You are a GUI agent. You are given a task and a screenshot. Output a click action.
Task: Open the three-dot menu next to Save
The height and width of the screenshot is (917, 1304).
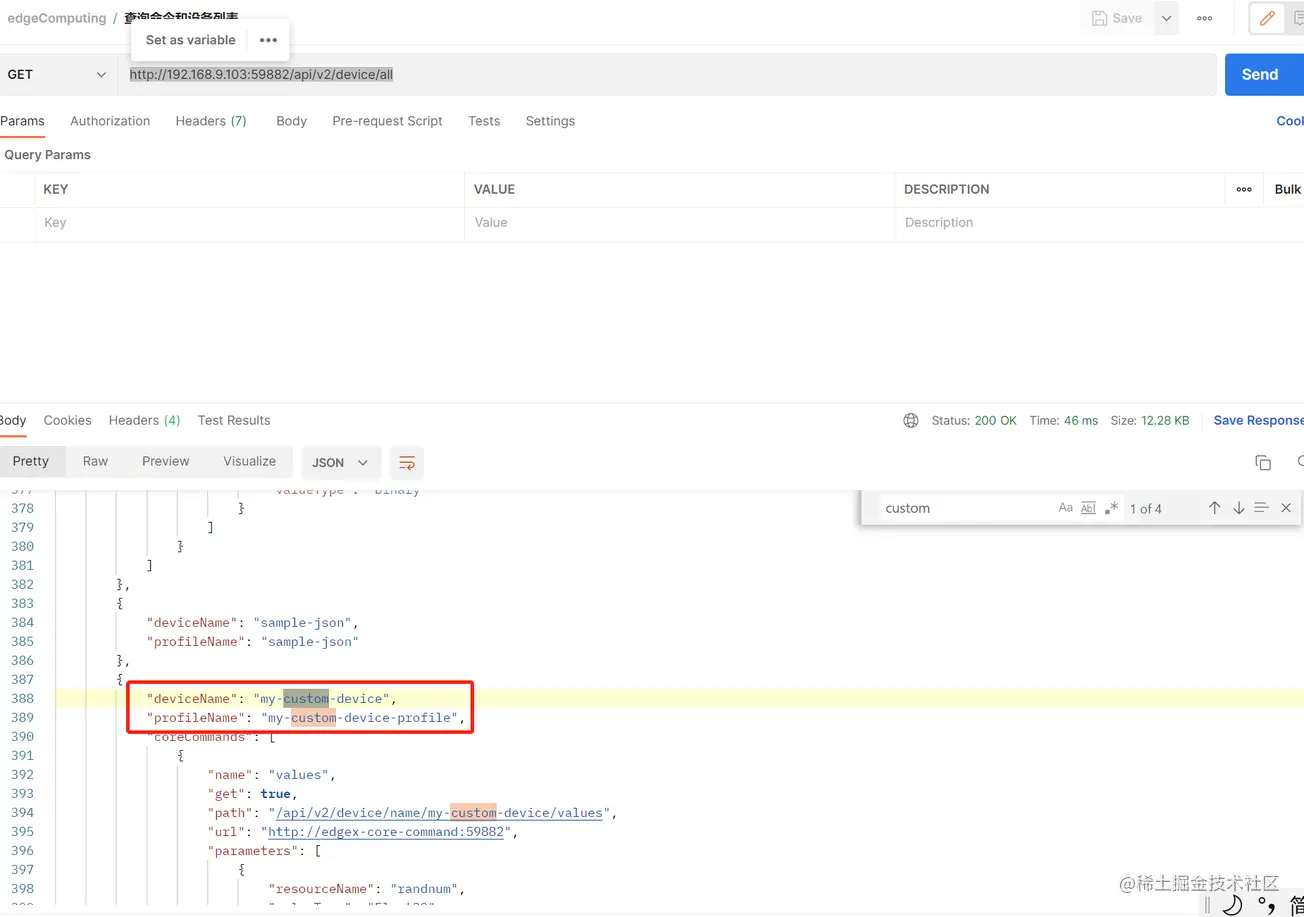(1204, 18)
